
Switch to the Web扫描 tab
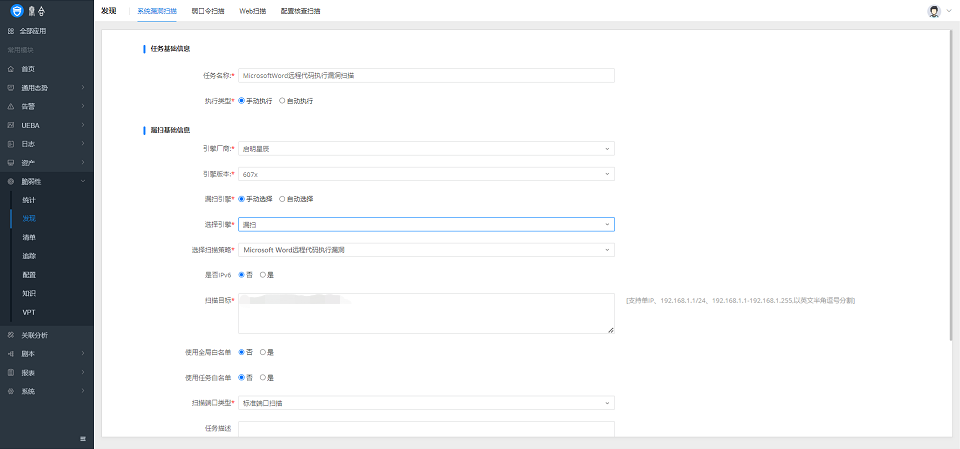click(252, 11)
